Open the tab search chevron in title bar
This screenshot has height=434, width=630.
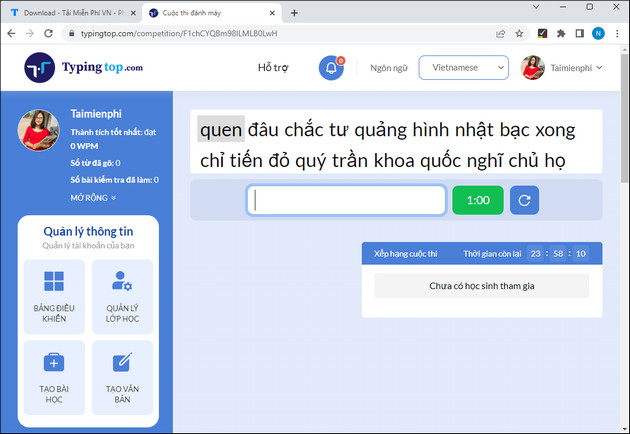[536, 7]
